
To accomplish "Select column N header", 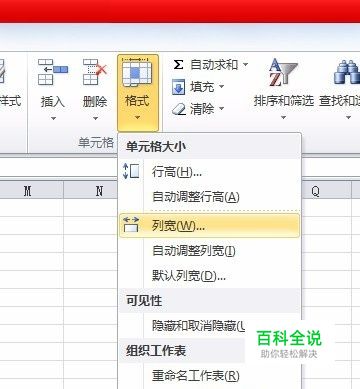I will click(90, 191).
